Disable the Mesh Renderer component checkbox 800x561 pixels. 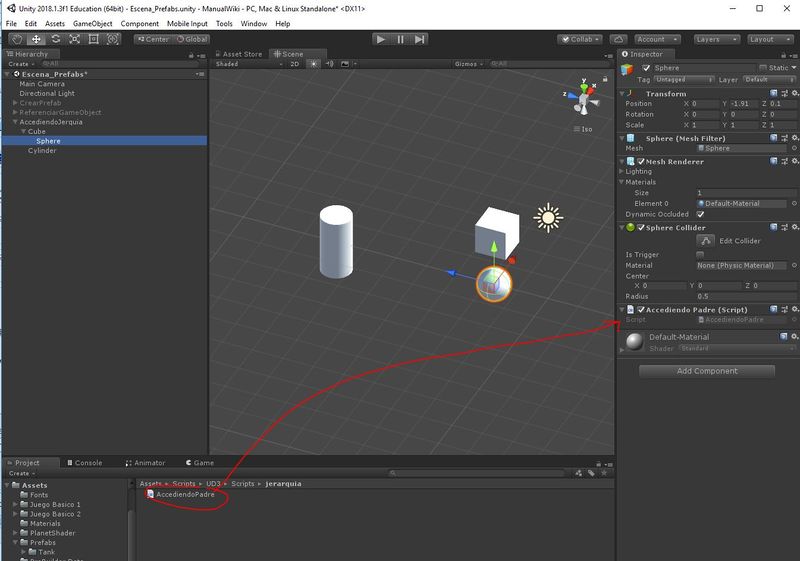coord(641,162)
